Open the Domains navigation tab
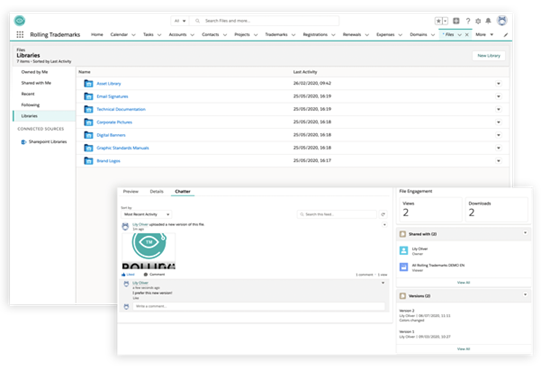The image size is (550, 371). pyautogui.click(x=418, y=34)
